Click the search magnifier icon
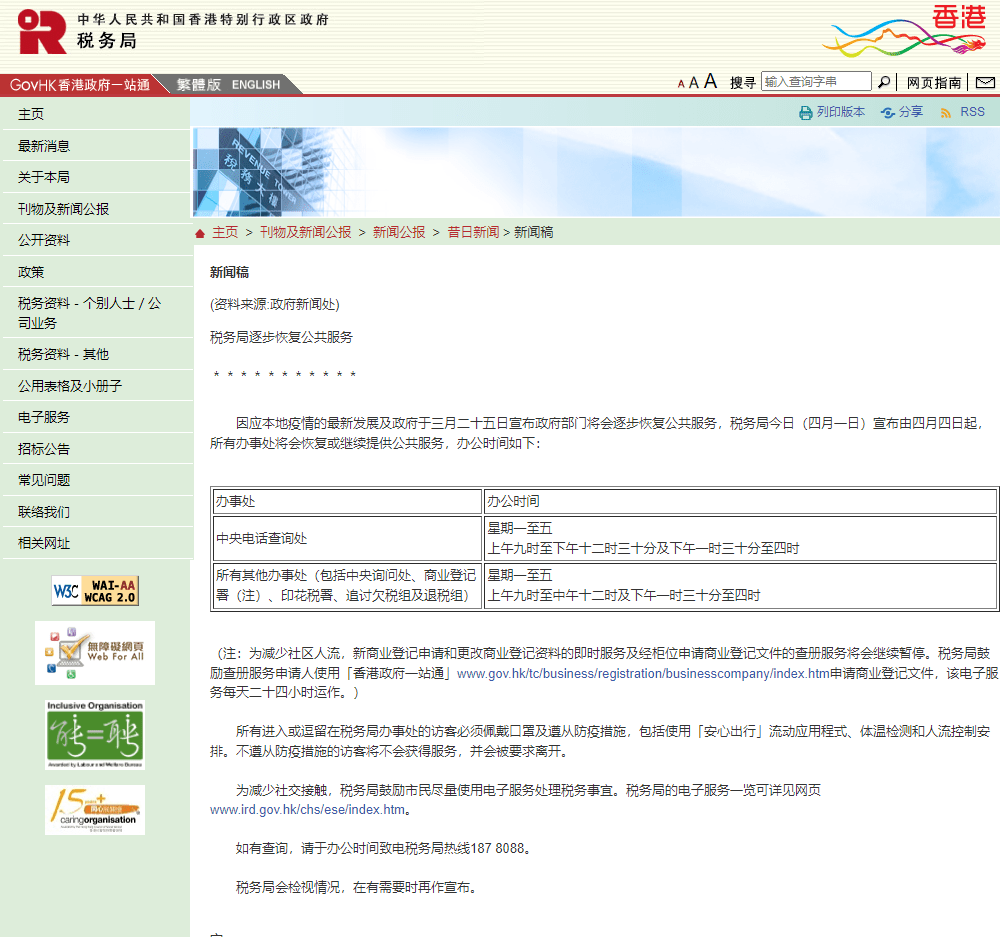 coord(883,81)
